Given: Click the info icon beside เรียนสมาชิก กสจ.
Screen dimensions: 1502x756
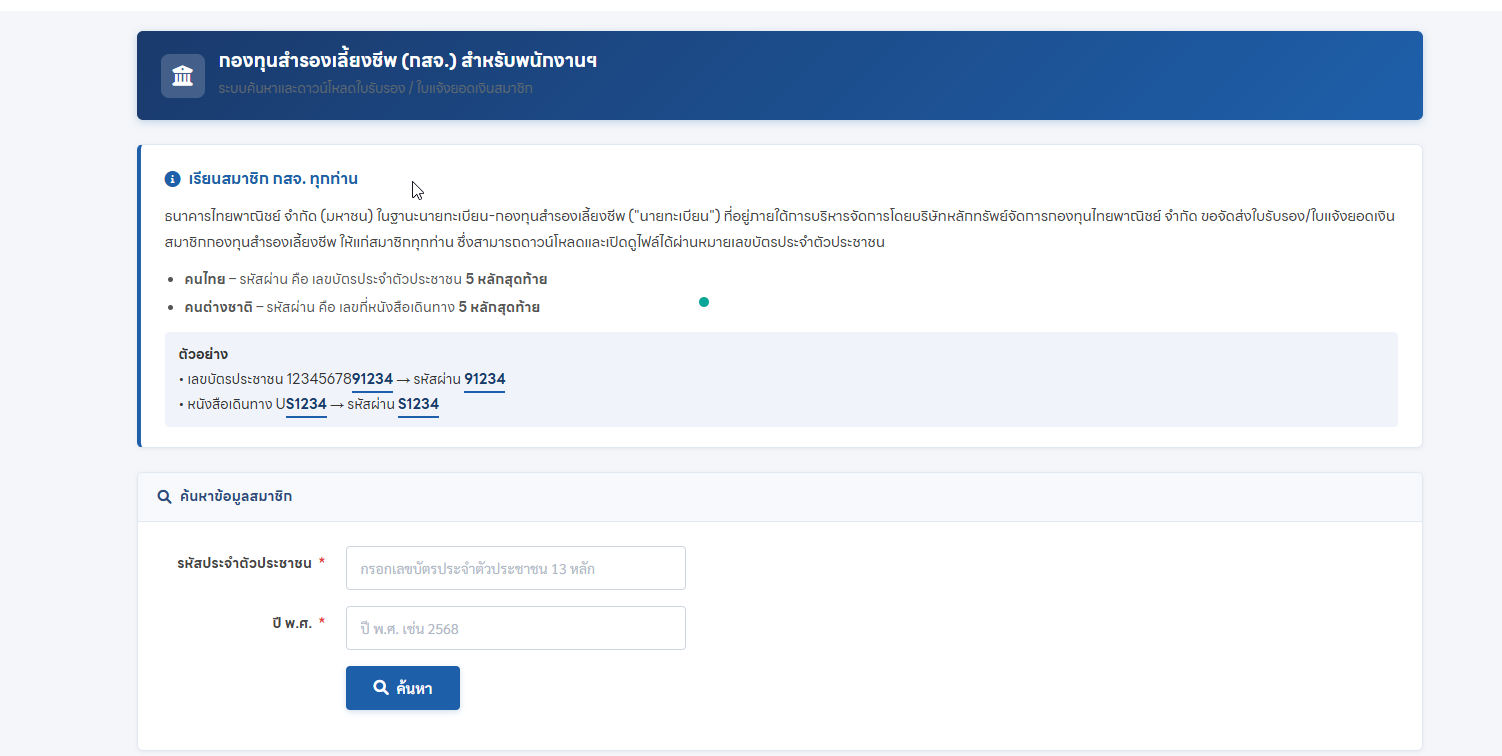Looking at the screenshot, I should (172, 179).
